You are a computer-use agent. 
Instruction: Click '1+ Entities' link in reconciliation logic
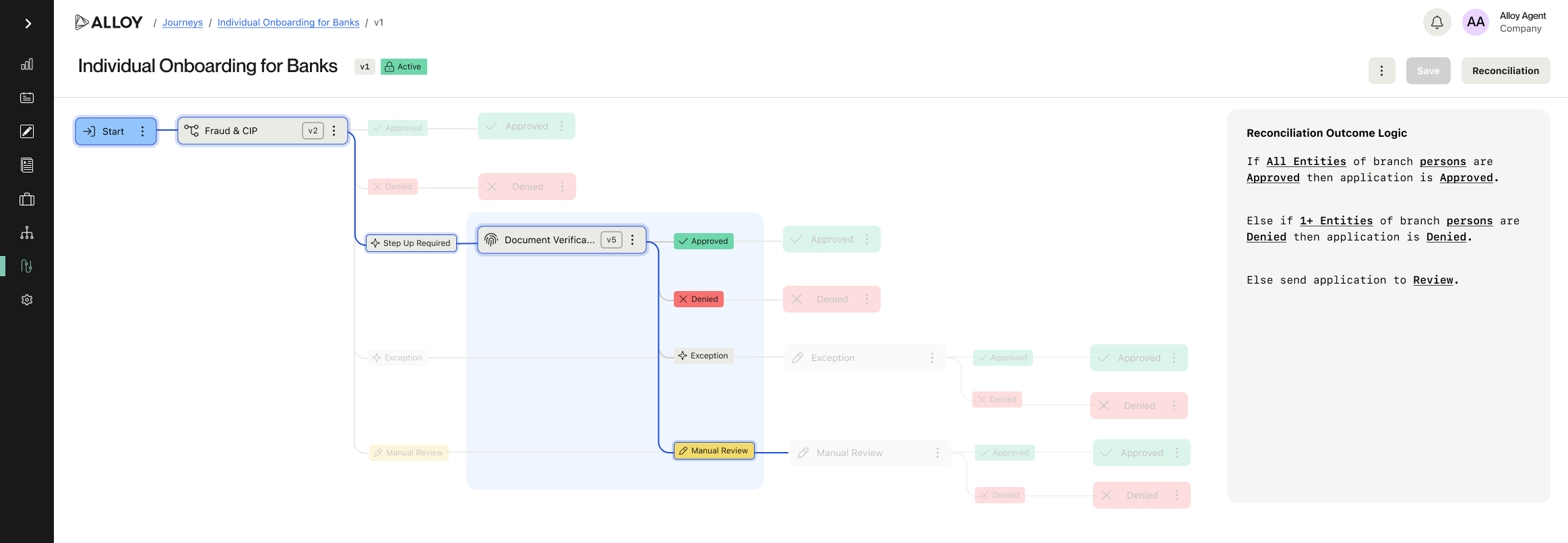1336,221
